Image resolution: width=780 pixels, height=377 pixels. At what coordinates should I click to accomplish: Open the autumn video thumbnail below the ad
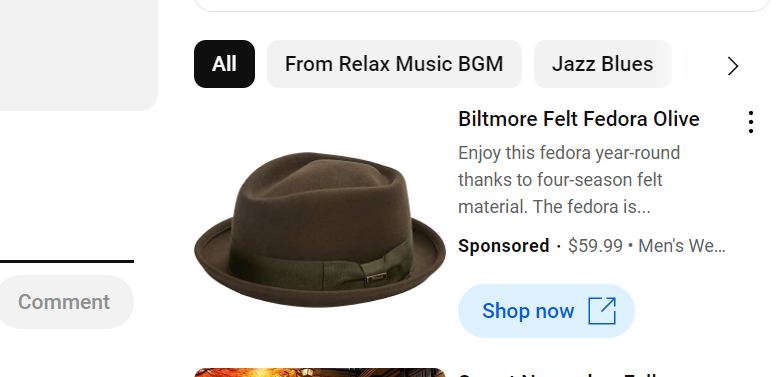click(320, 373)
